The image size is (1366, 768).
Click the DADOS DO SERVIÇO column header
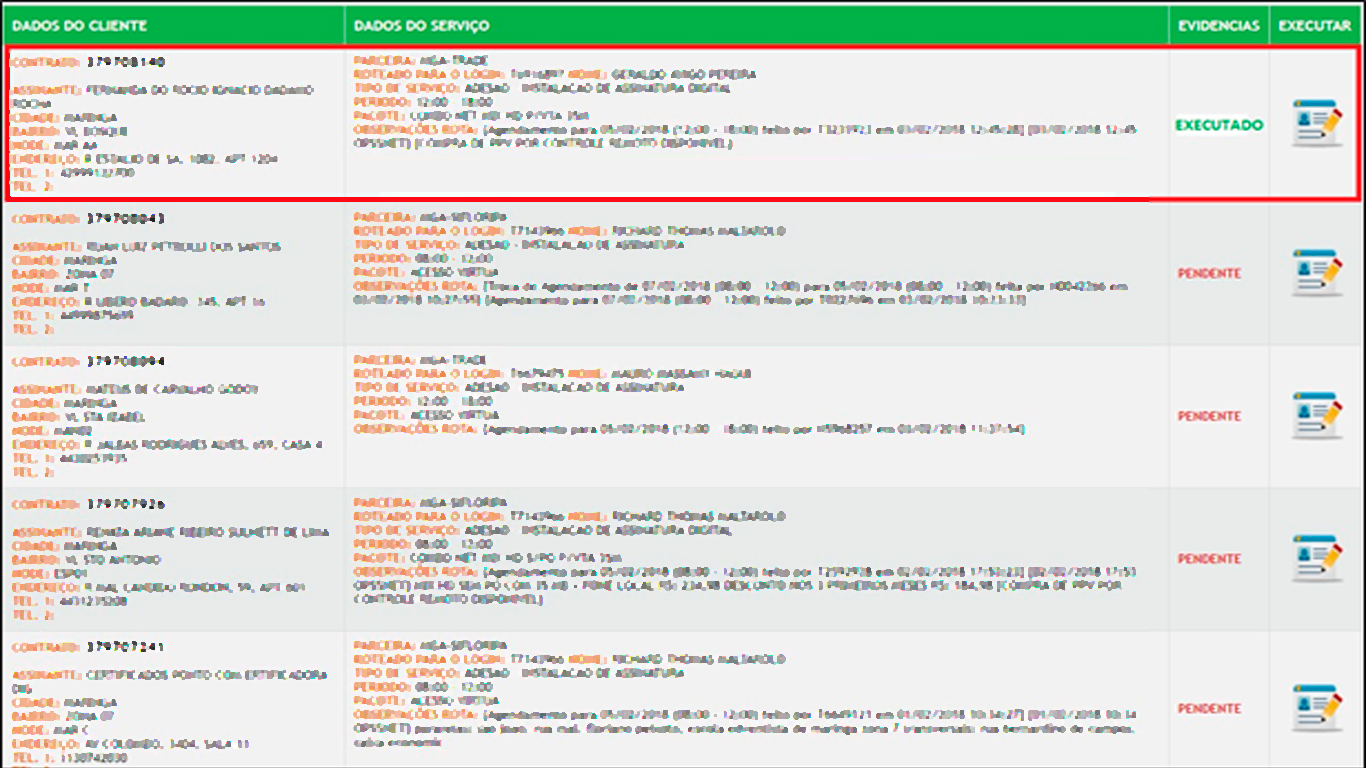[421, 26]
